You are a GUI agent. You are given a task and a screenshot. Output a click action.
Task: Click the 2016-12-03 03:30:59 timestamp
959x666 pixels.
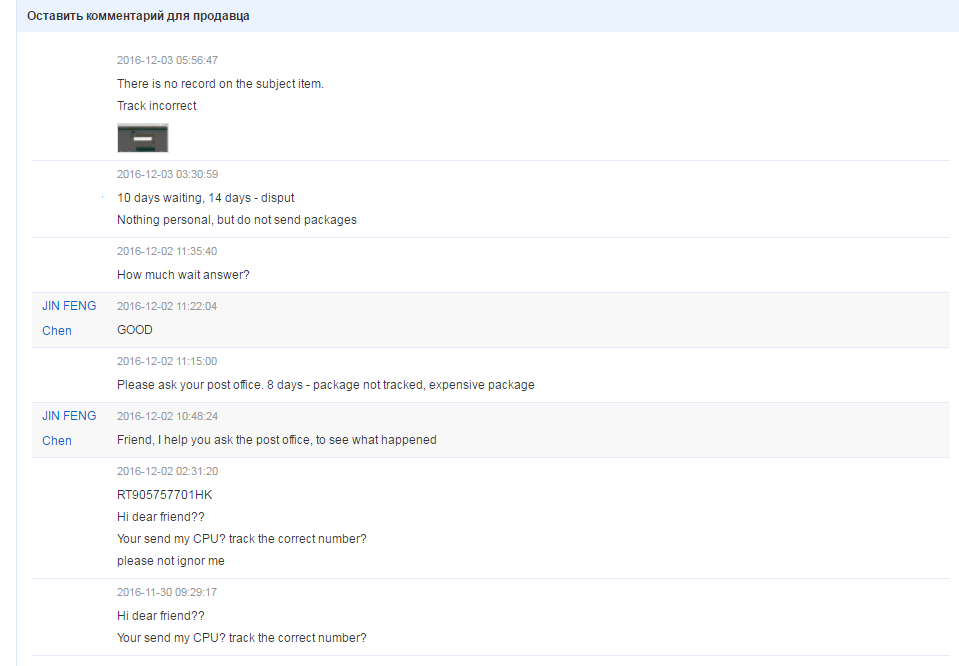click(167, 175)
